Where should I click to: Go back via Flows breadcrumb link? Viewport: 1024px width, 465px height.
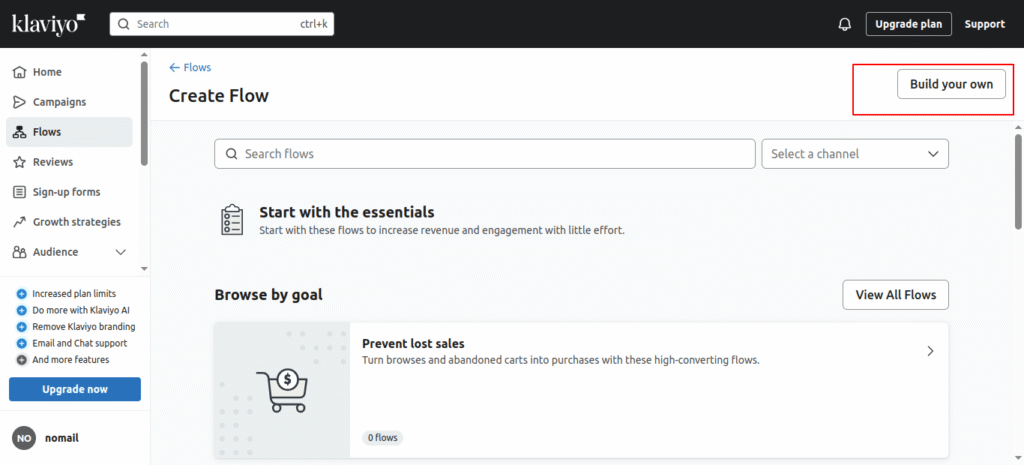click(x=190, y=67)
